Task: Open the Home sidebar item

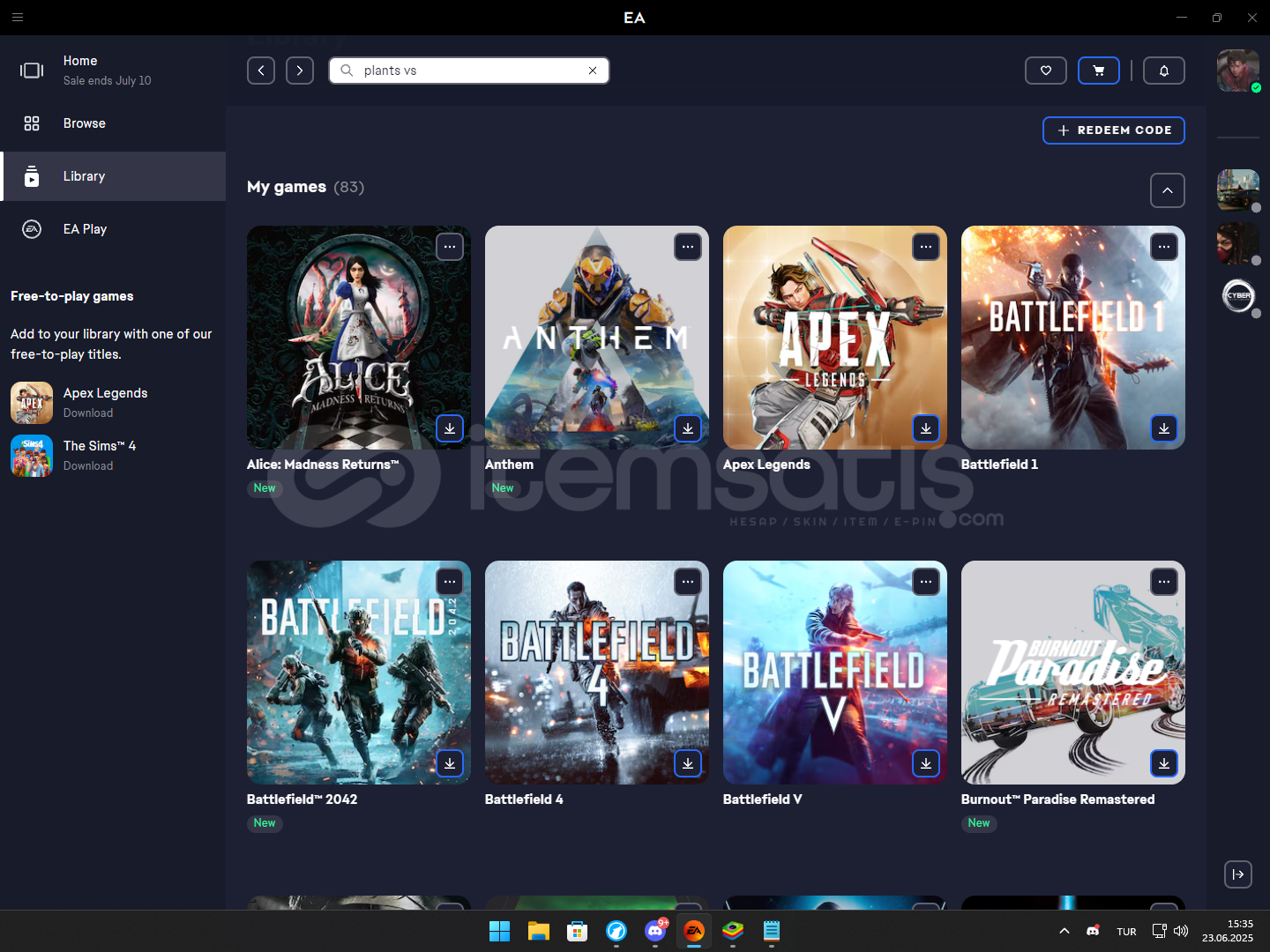Action: click(113, 71)
